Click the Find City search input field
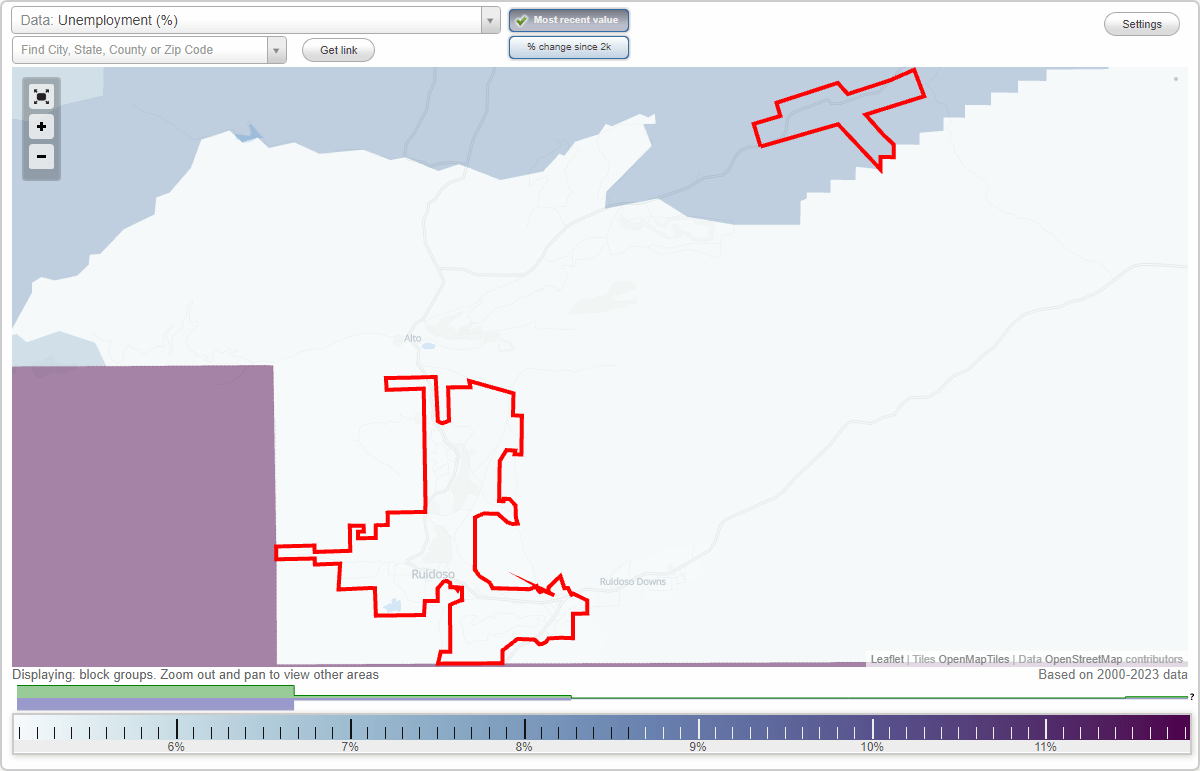1200x771 pixels. pos(140,48)
